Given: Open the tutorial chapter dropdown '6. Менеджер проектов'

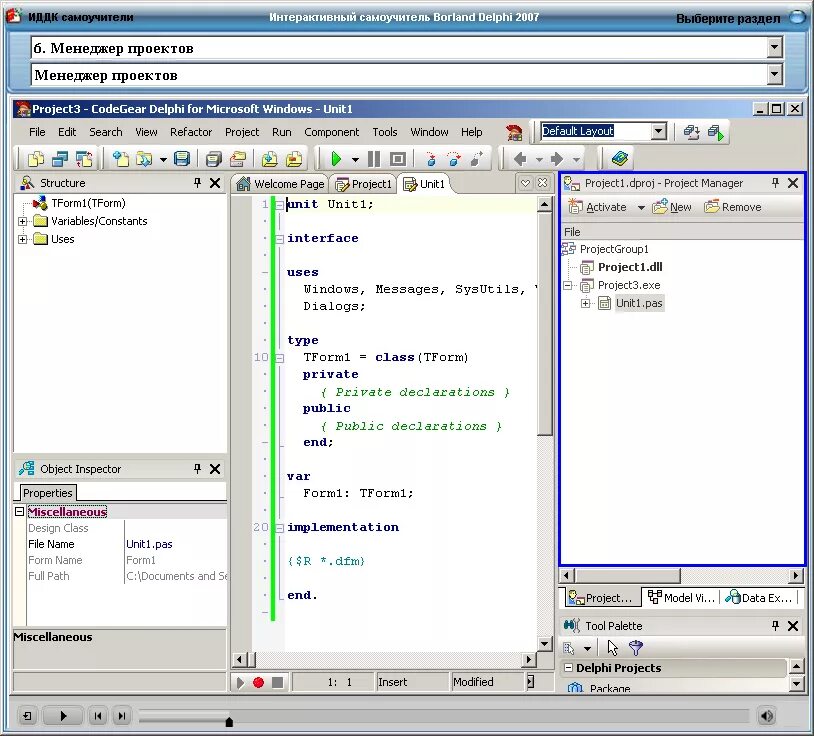Looking at the screenshot, I should coord(775,48).
